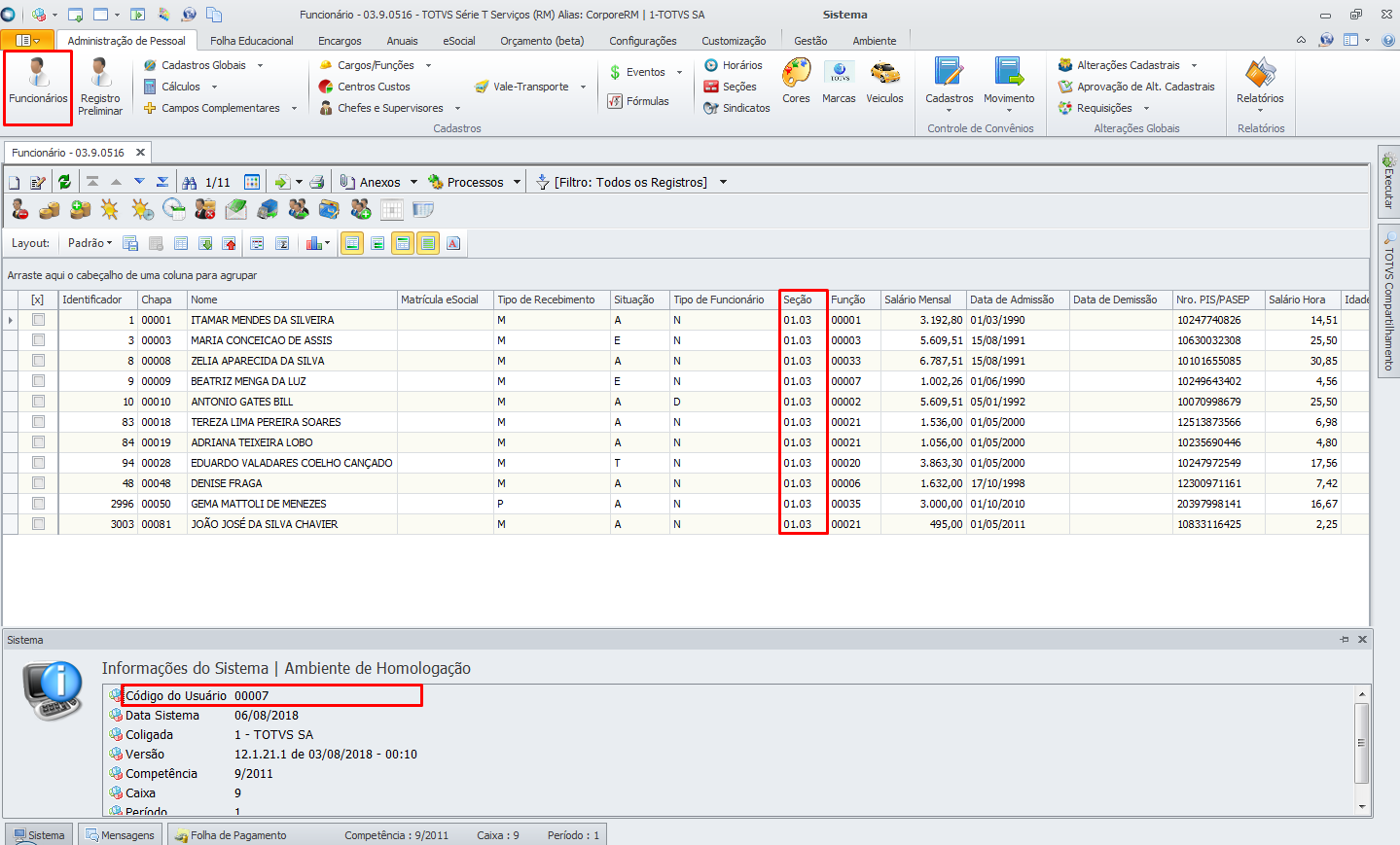Open the Configurações ribbon tab
1400x845 pixels.
tap(642, 41)
